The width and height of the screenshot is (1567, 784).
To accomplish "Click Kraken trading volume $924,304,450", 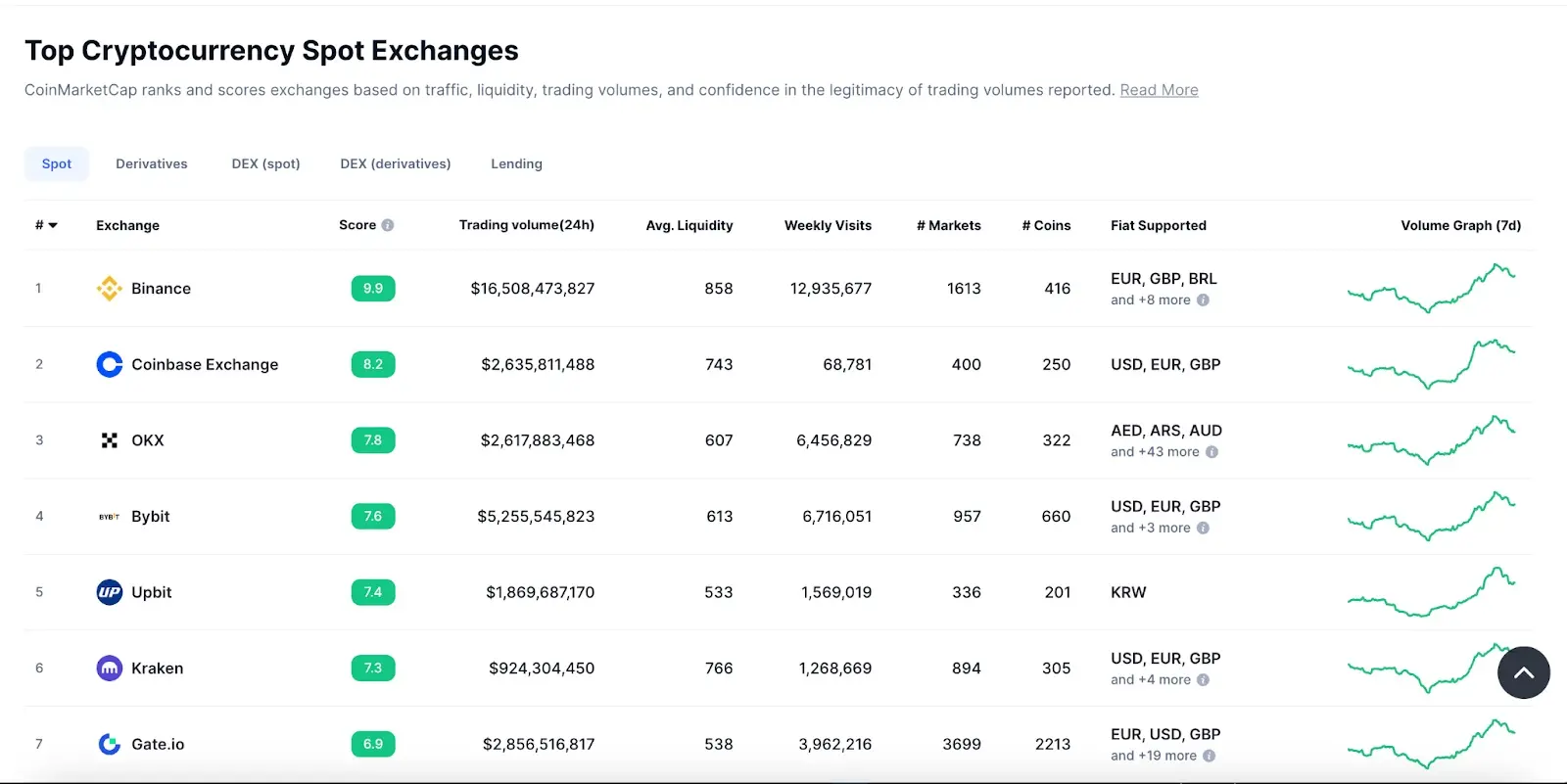I will click(542, 669).
